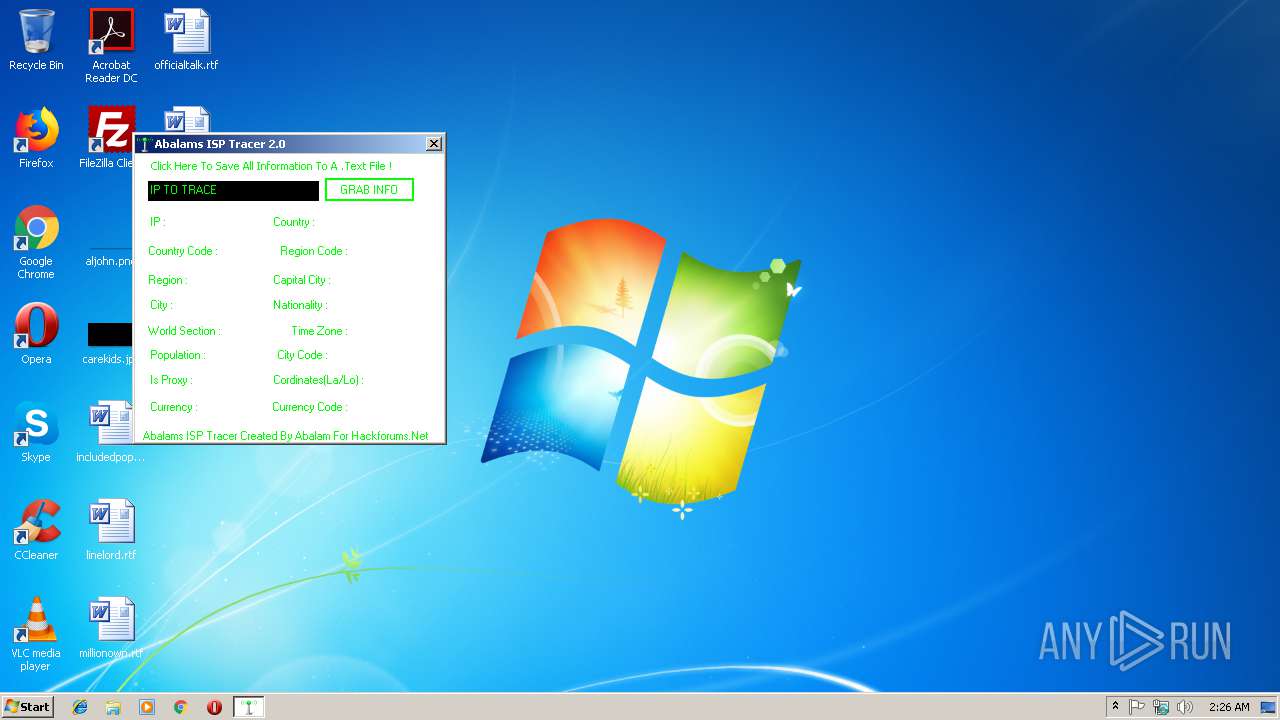Click the Hackforums.Net credit text
Screen dimensions: 1280x720
(x=286, y=436)
